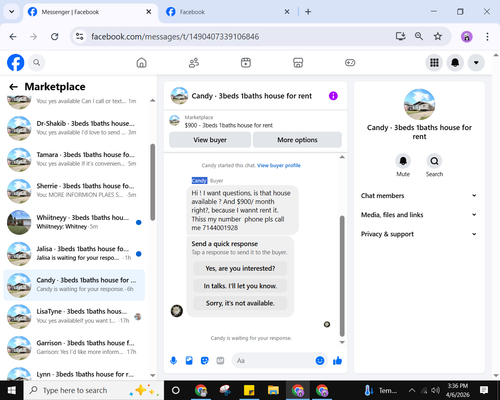Send the 'Yes, are you interested?' quick response
500x400 pixels.
[x=240, y=268]
